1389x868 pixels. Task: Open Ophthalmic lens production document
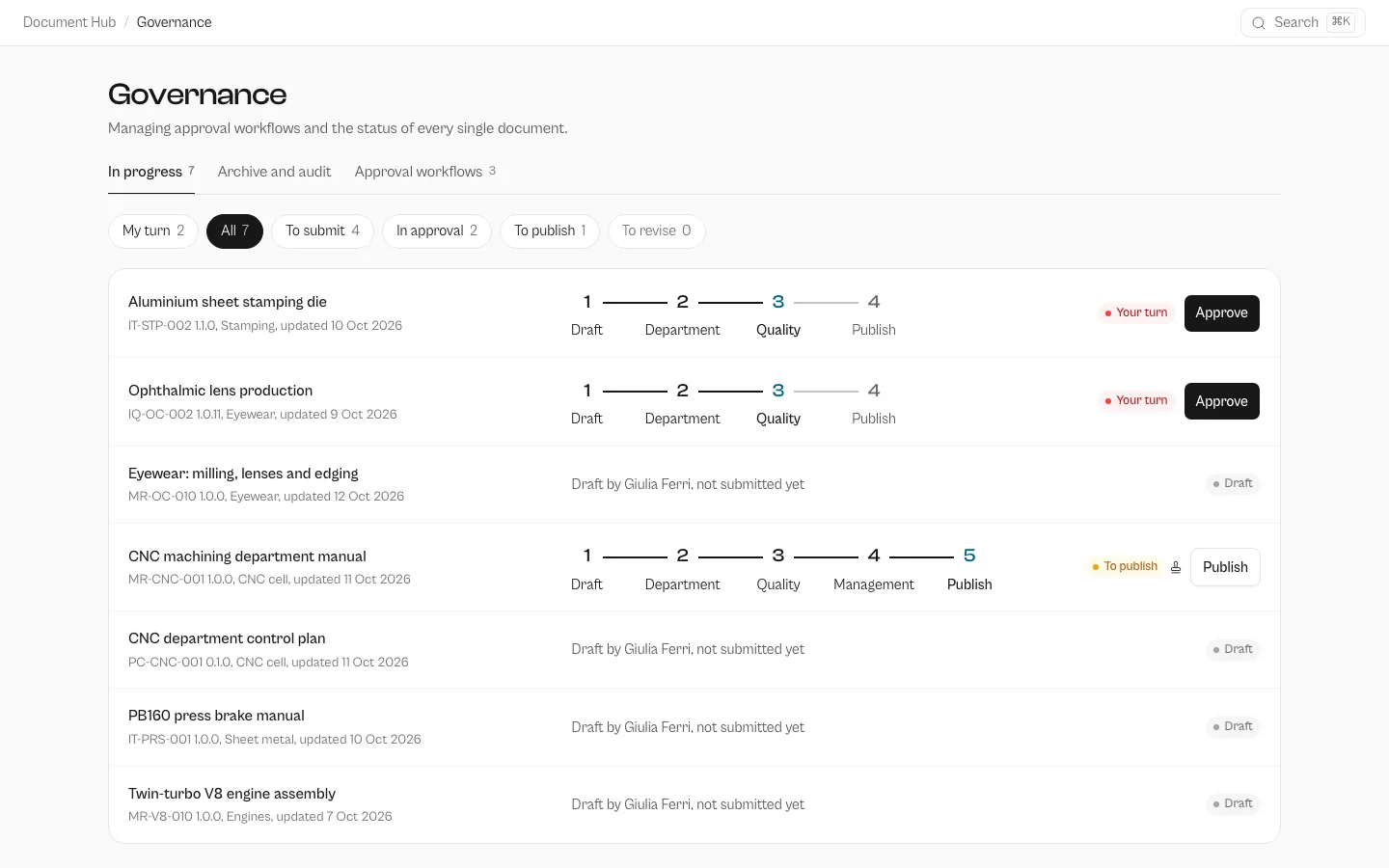[x=221, y=391]
